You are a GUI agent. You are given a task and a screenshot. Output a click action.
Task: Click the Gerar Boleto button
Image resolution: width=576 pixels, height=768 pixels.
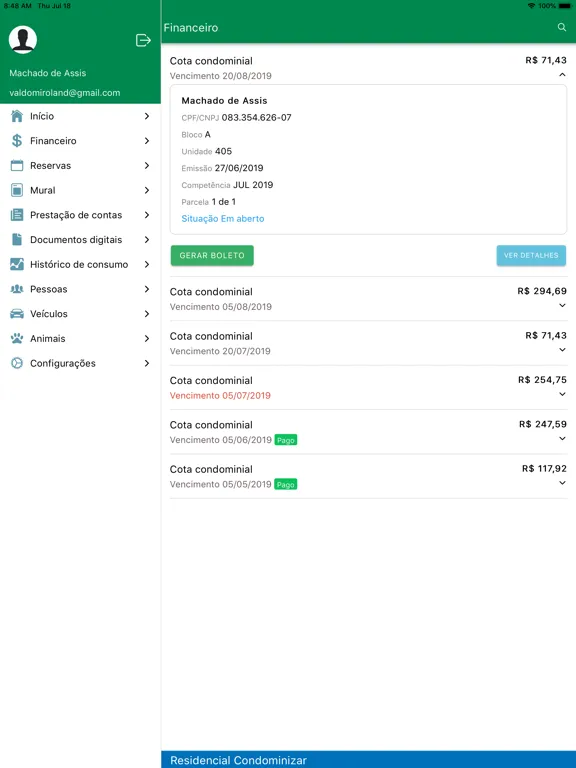click(212, 256)
